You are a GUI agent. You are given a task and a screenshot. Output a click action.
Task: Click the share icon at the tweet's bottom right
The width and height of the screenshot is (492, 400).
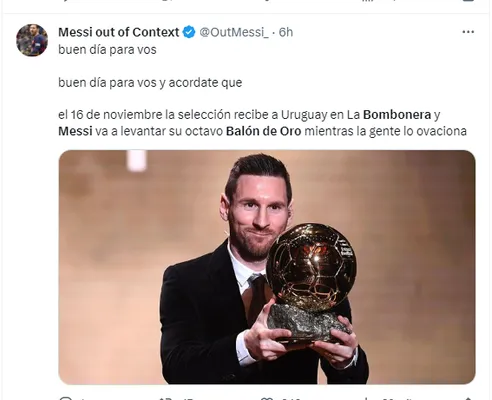(468, 398)
